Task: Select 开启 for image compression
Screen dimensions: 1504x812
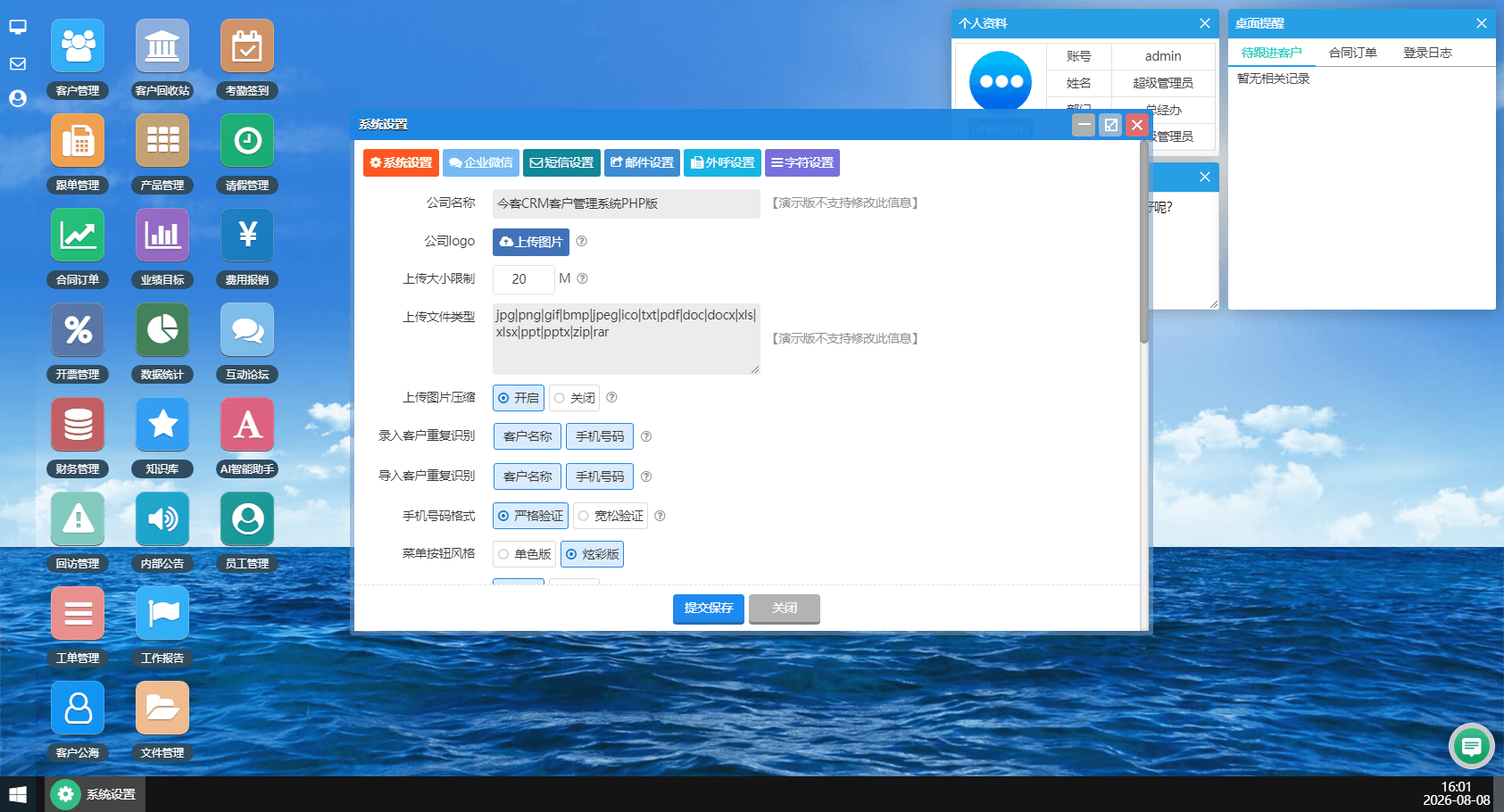Action: click(519, 398)
